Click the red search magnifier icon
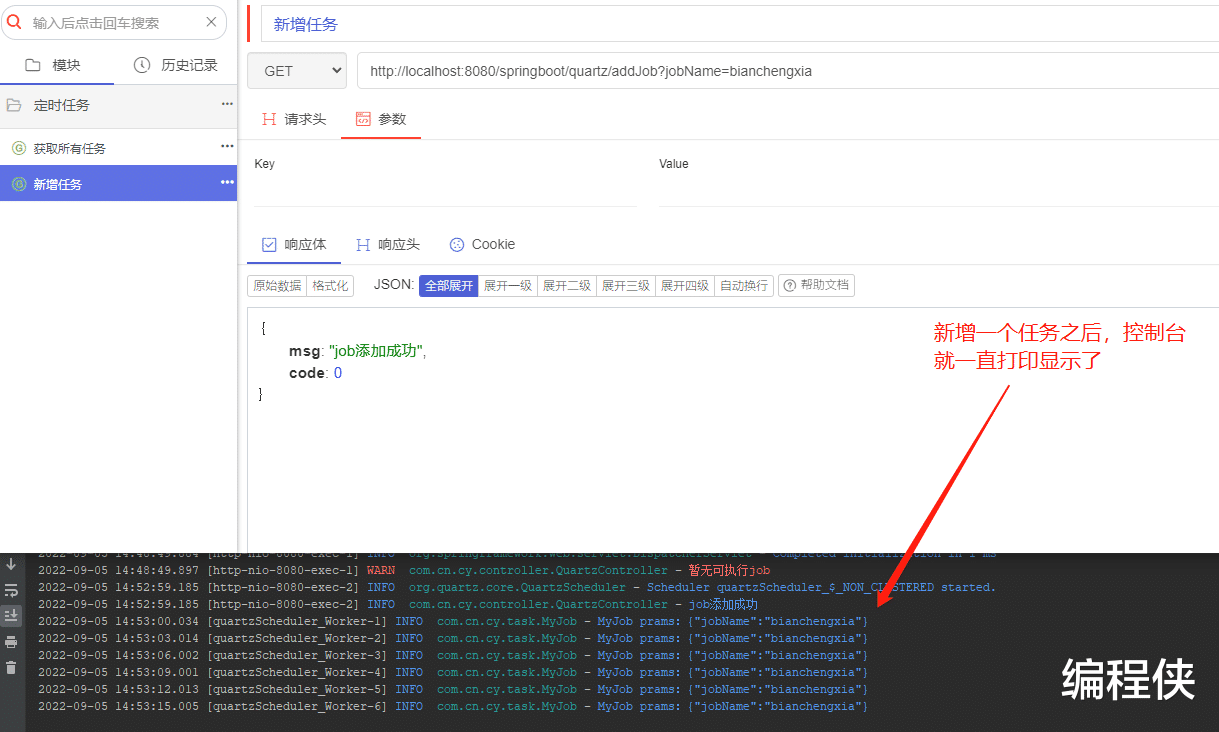The width and height of the screenshot is (1219, 732). coord(15,22)
